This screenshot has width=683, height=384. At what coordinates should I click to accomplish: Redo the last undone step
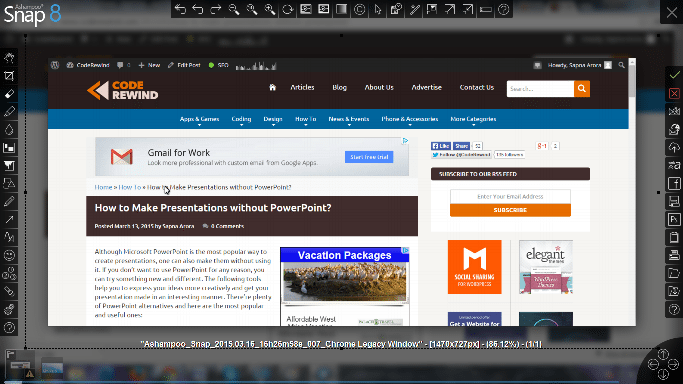(x=216, y=9)
